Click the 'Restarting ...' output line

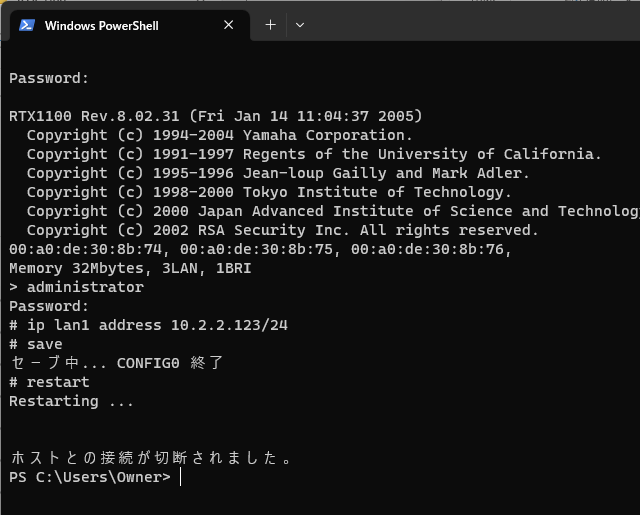pos(71,401)
